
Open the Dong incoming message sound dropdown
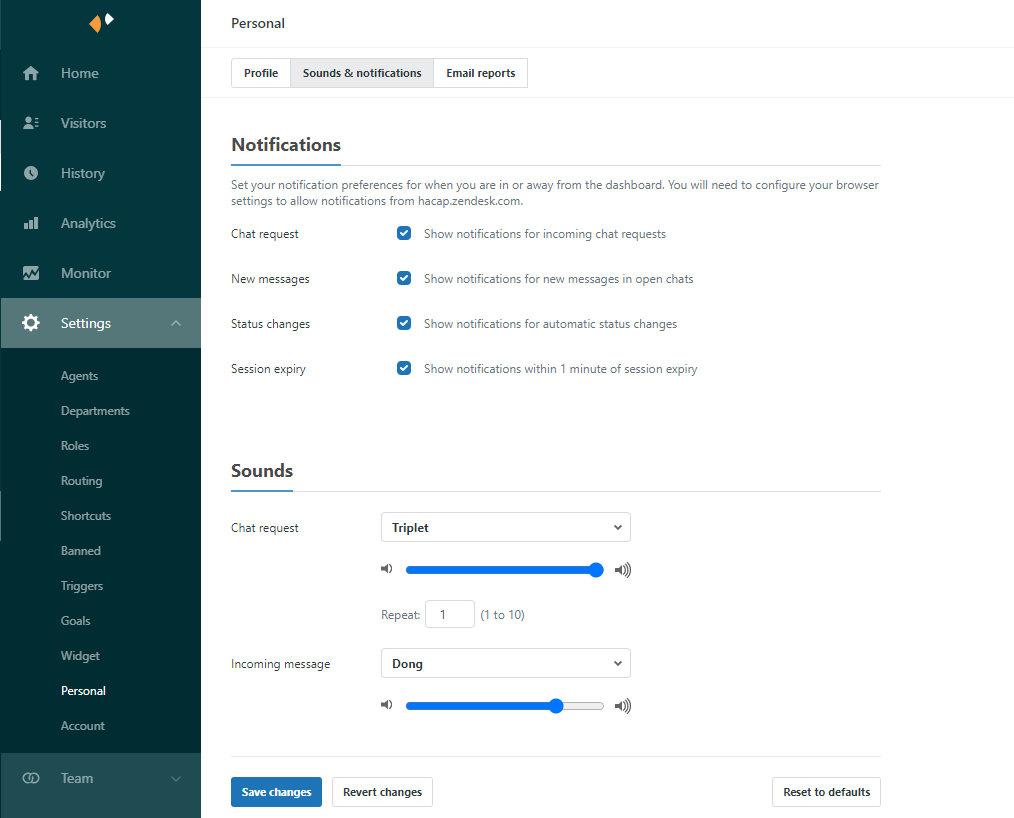click(x=505, y=663)
